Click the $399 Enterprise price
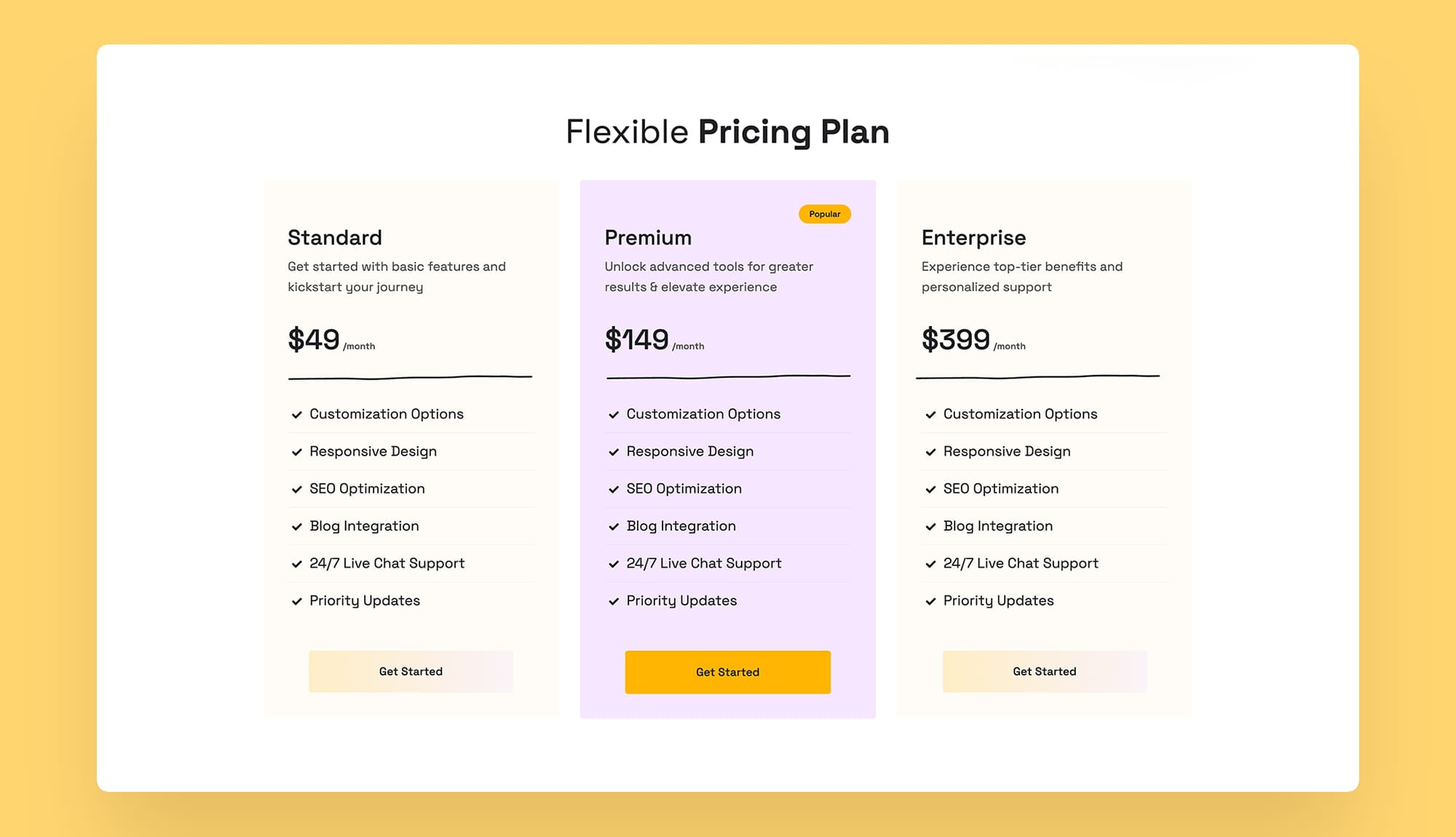Viewport: 1456px width, 837px height. click(x=956, y=340)
